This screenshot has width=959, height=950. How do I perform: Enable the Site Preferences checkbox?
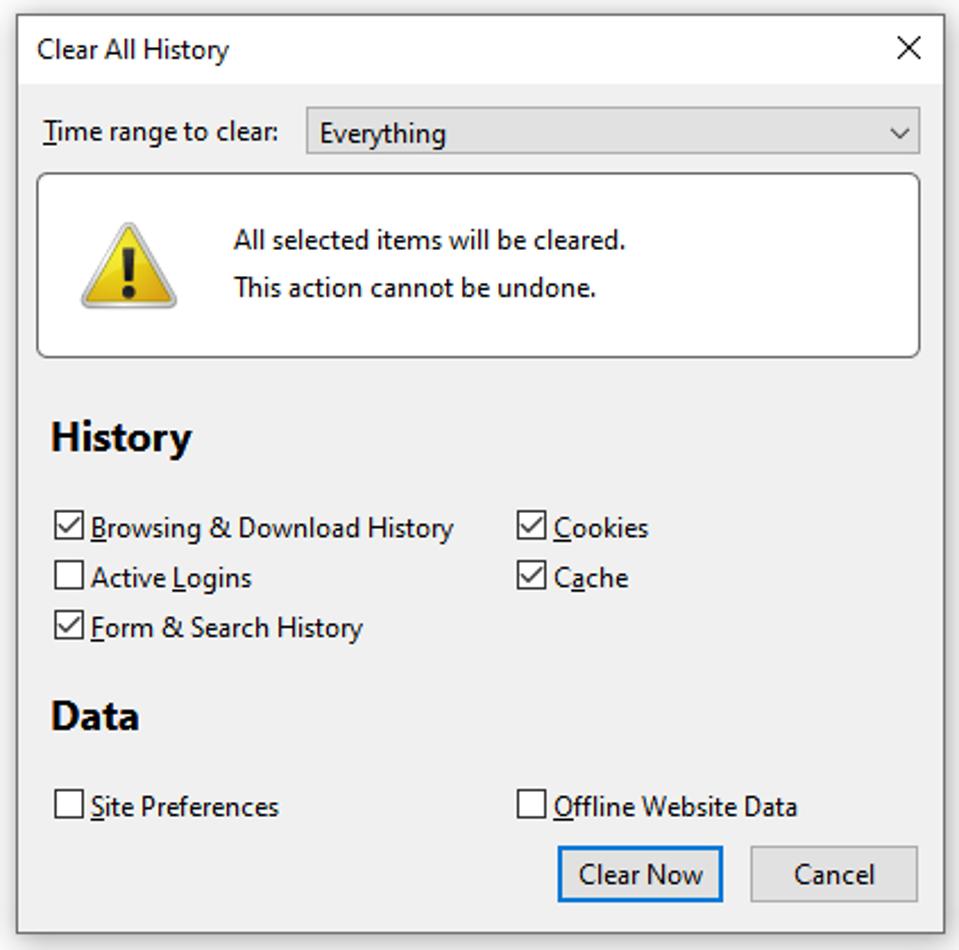point(69,805)
